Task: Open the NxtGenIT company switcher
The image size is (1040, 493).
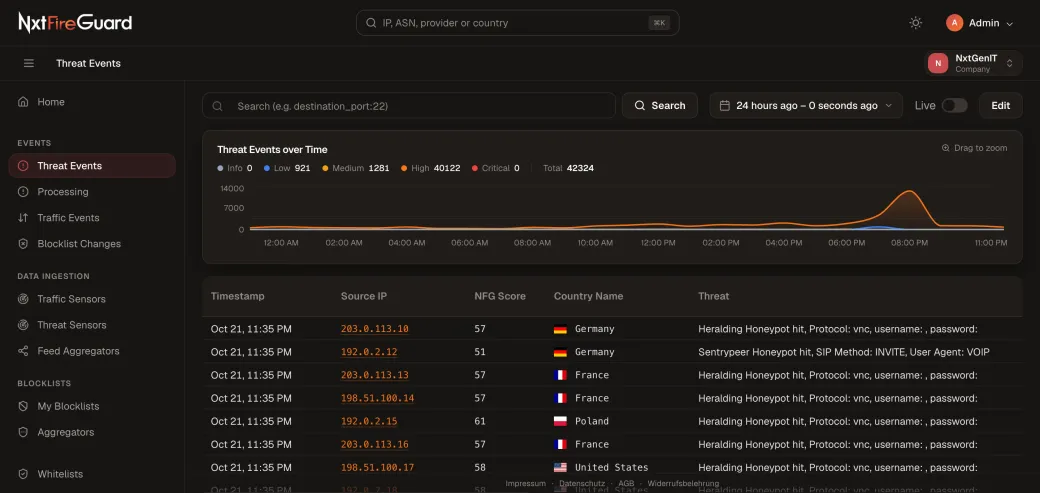Action: 974,63
